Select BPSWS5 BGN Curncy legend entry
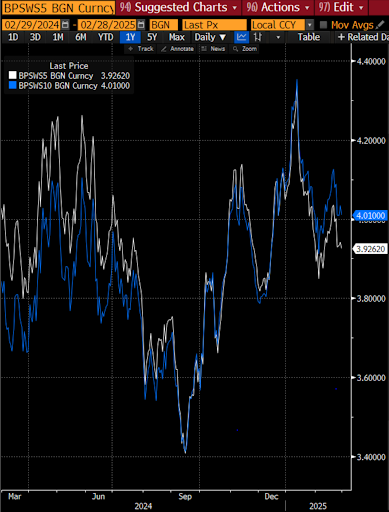 [69, 75]
